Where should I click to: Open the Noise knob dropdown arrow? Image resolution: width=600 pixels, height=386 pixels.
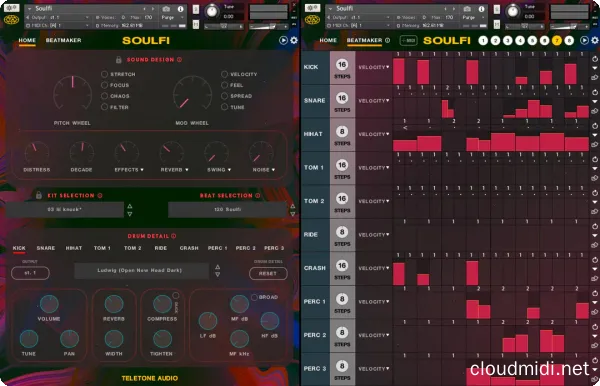click(274, 170)
